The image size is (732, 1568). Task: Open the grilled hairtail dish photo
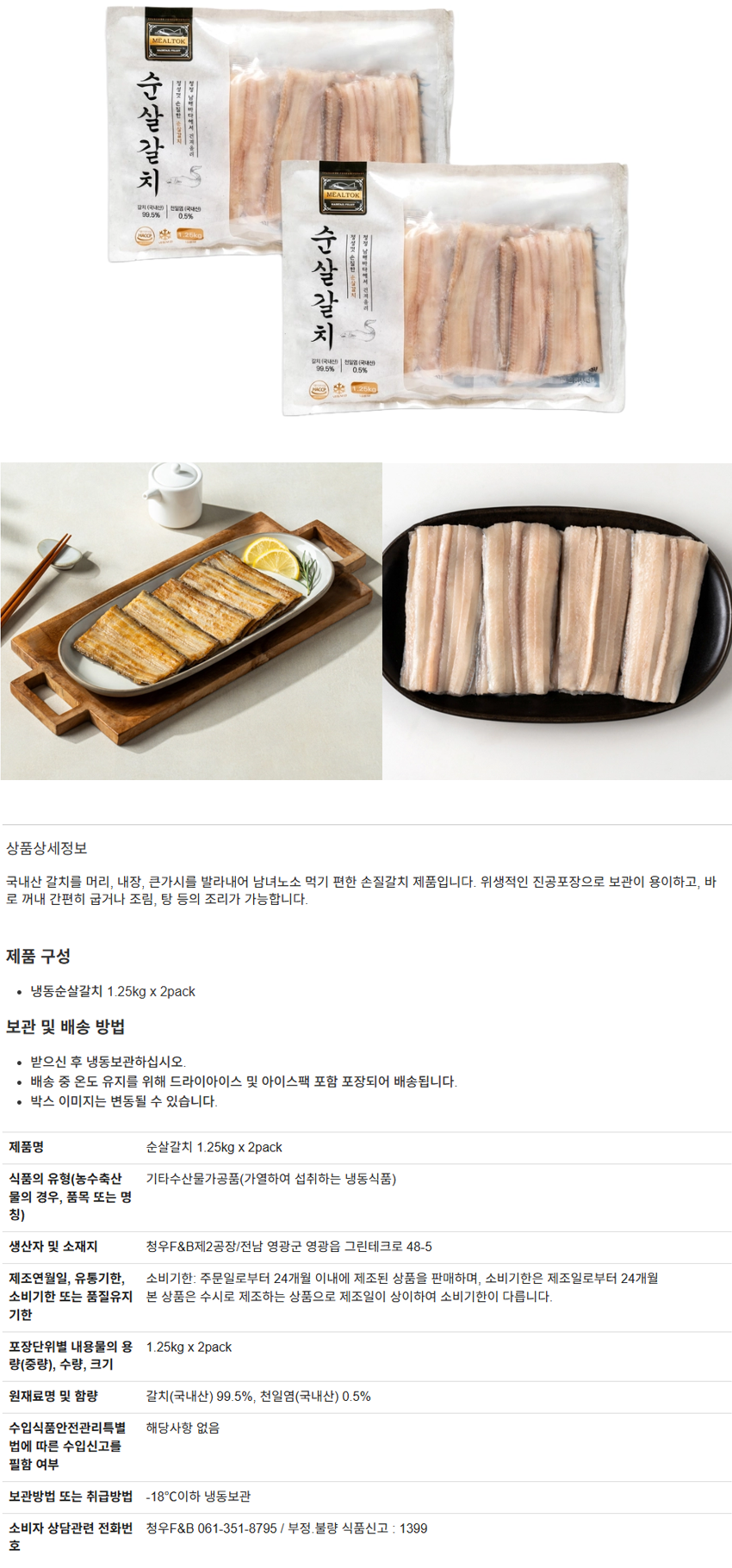pos(190,621)
